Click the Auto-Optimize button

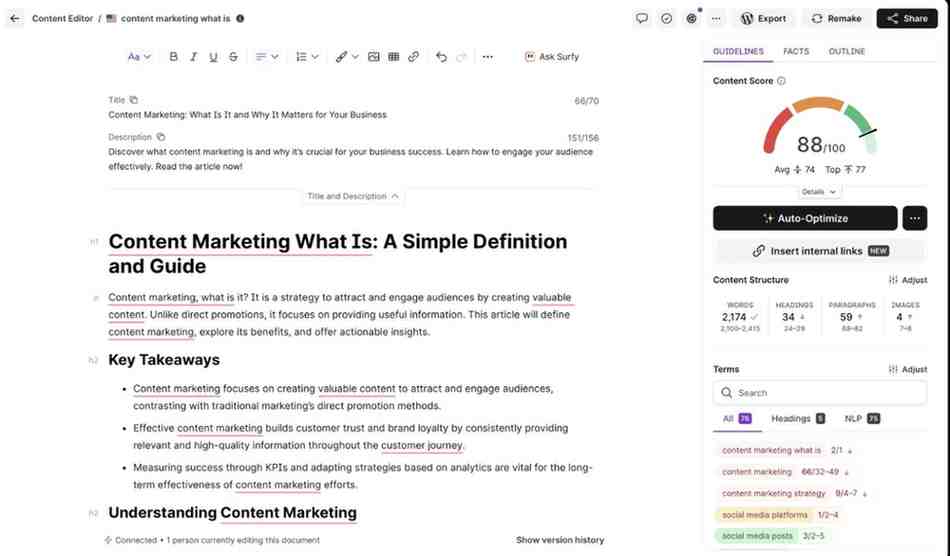(x=805, y=218)
